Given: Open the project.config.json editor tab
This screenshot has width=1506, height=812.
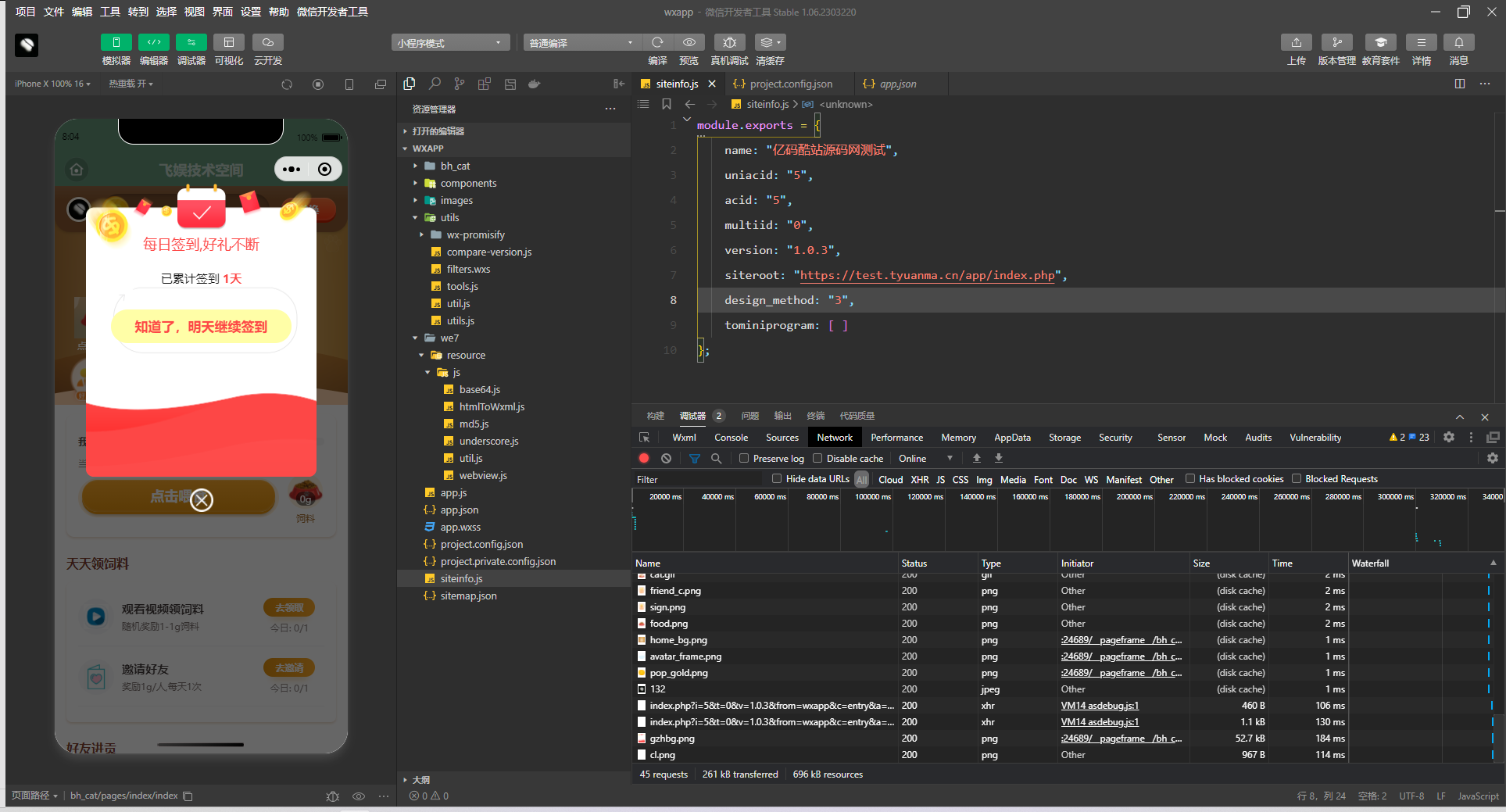Looking at the screenshot, I should [x=784, y=84].
